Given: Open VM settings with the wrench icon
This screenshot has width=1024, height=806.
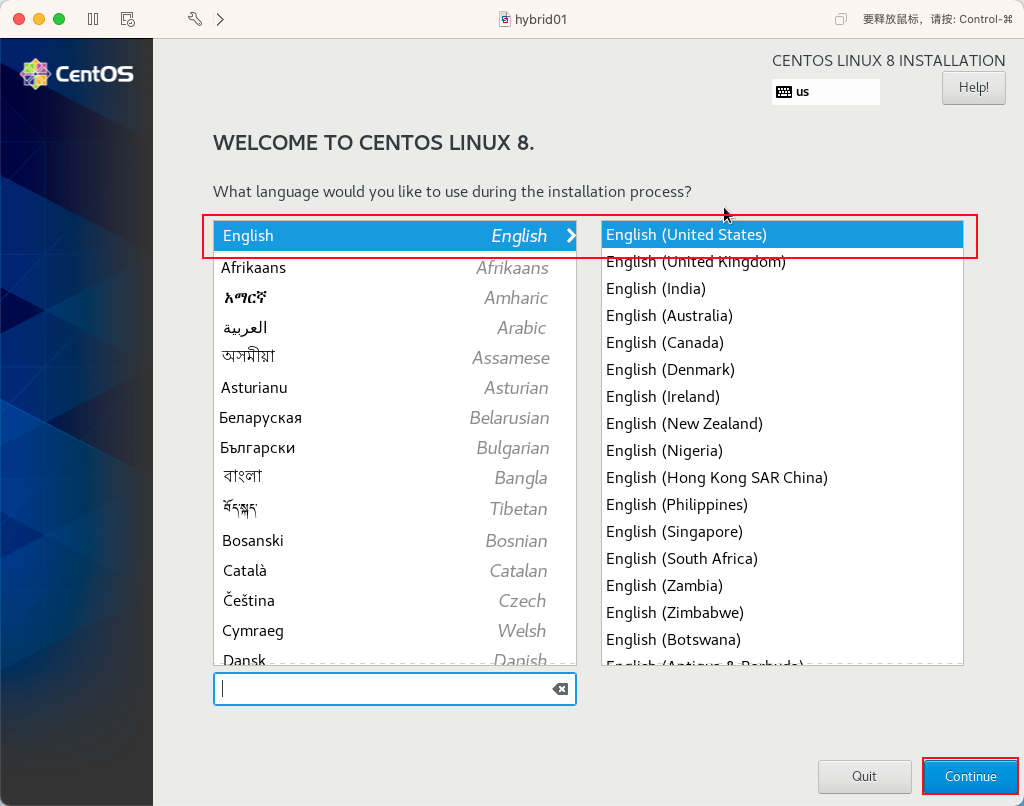Looking at the screenshot, I should pos(194,18).
